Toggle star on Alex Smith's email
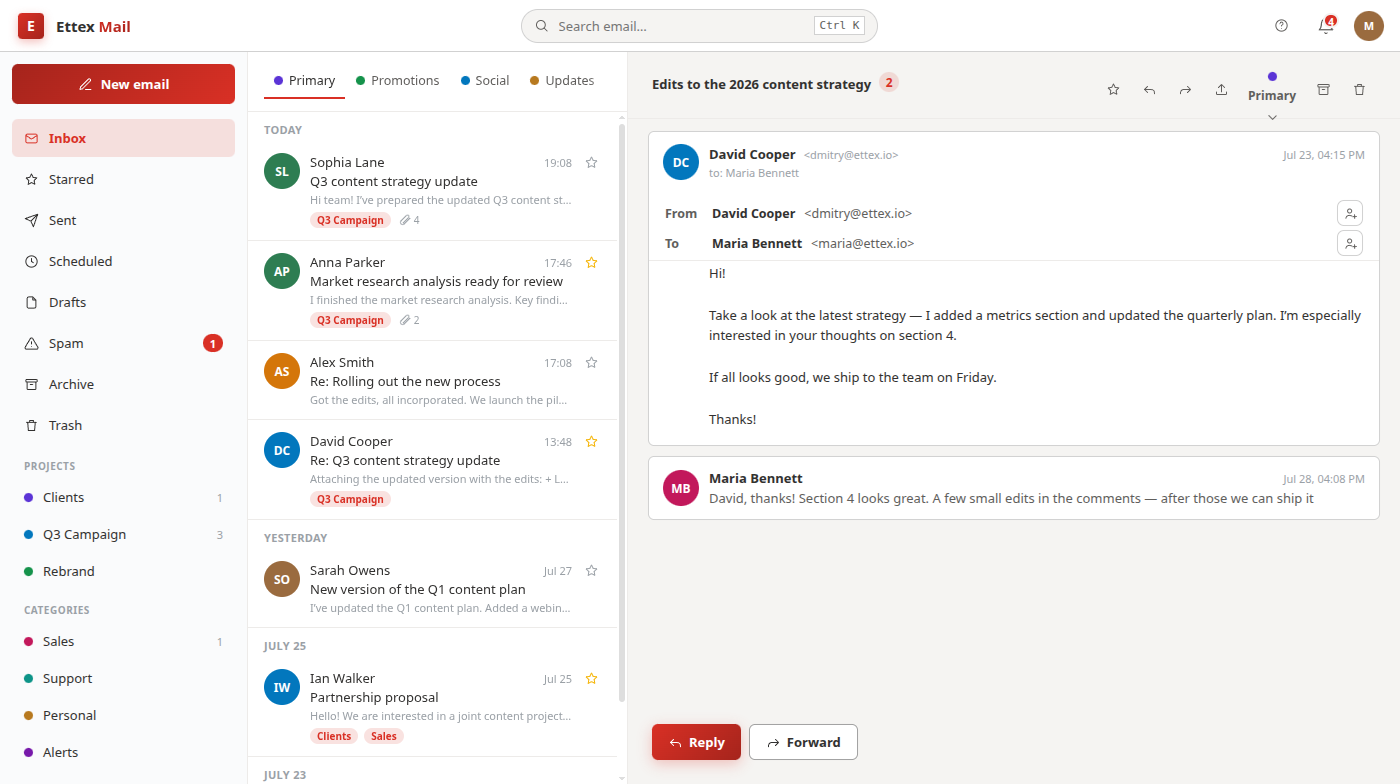1400x784 pixels. (591, 363)
